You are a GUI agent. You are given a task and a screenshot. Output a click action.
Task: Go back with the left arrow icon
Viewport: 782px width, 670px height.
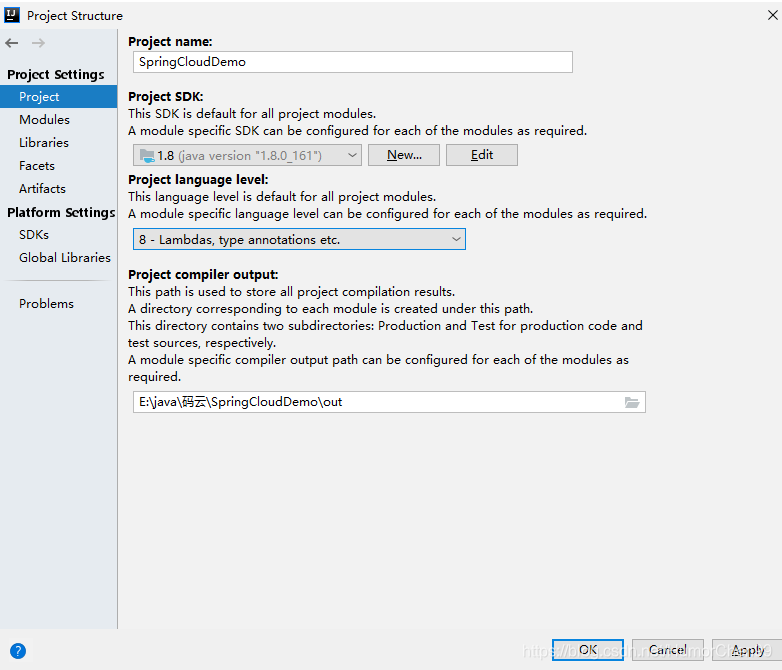(12, 43)
